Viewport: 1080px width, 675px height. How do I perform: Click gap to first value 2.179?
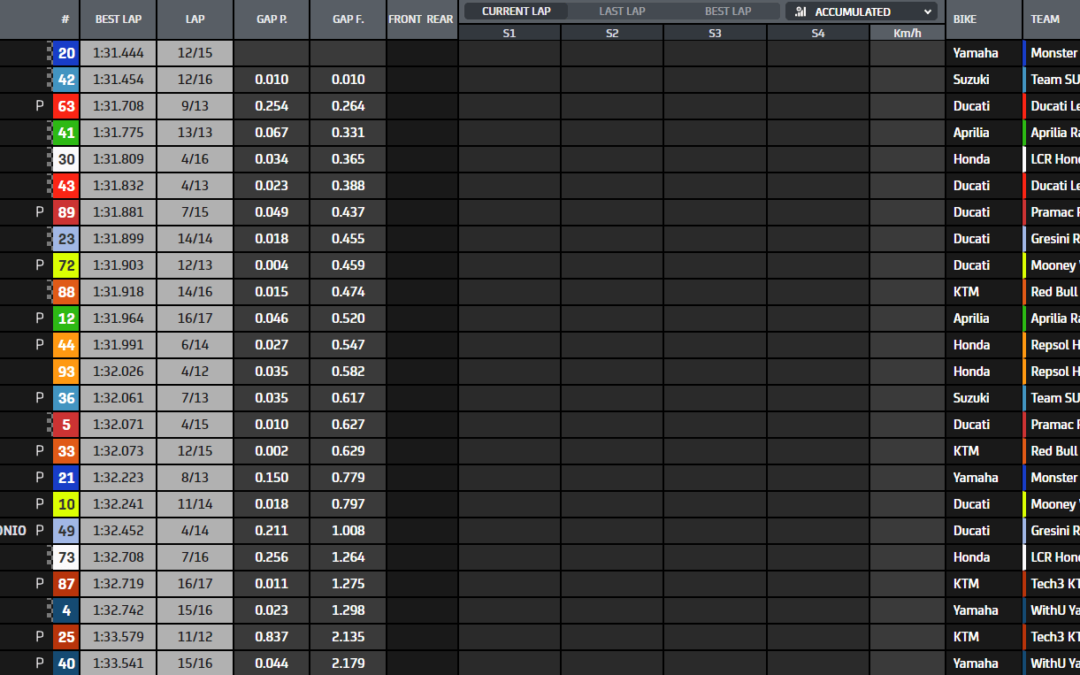click(348, 663)
